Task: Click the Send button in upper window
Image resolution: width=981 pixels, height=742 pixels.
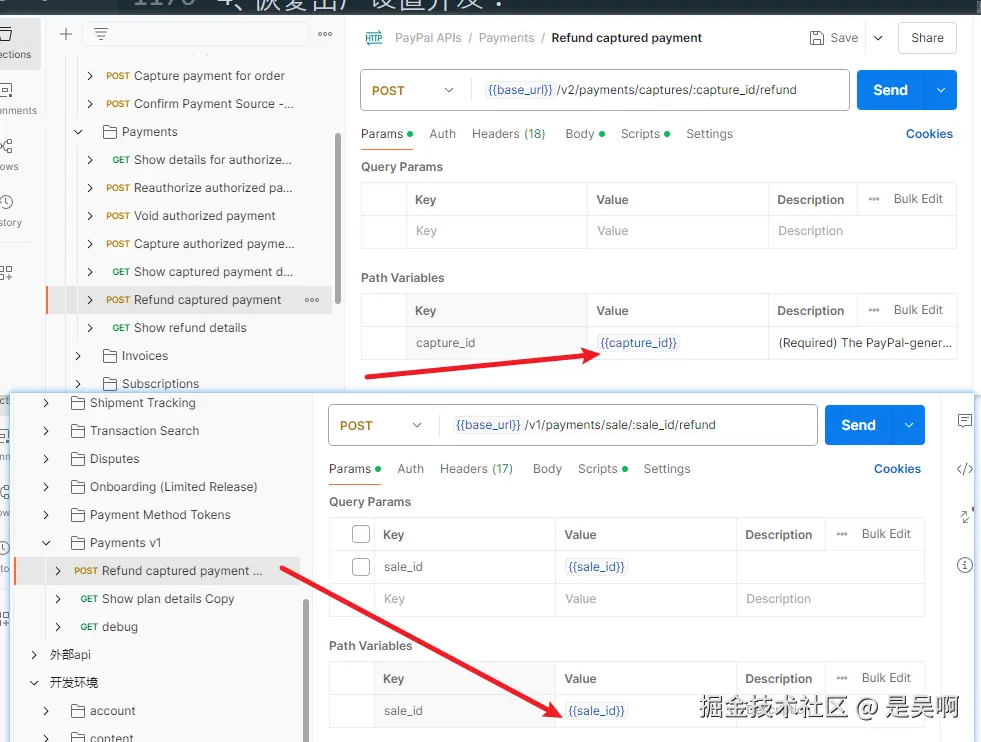Action: pyautogui.click(x=890, y=90)
